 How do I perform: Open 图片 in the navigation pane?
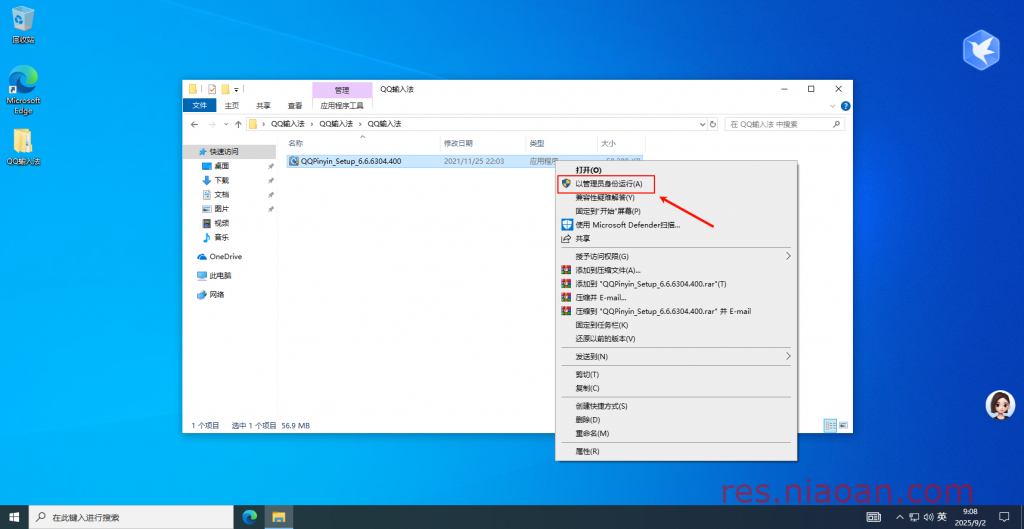(x=221, y=209)
